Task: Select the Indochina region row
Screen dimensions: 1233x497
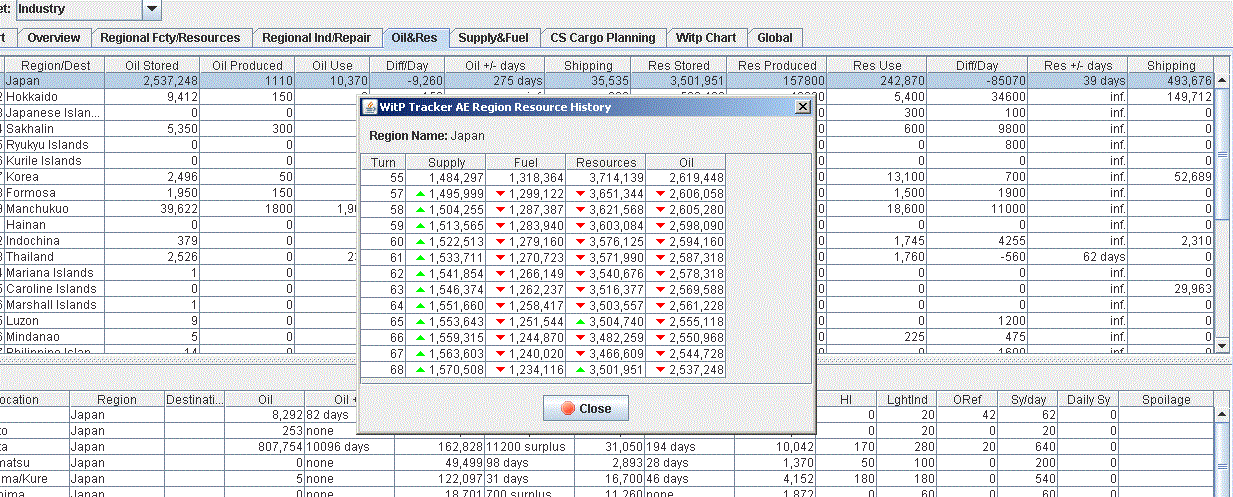Action: coord(608,241)
